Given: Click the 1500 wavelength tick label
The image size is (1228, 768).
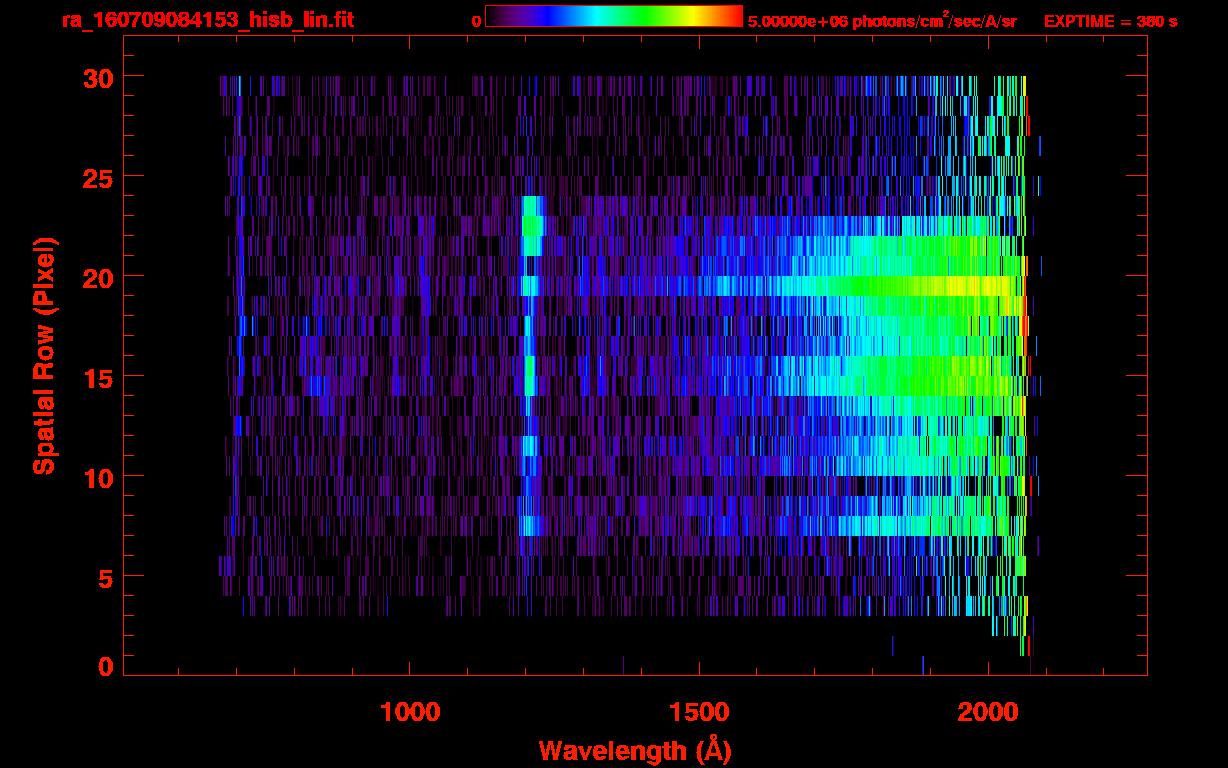Looking at the screenshot, I should click(699, 711).
